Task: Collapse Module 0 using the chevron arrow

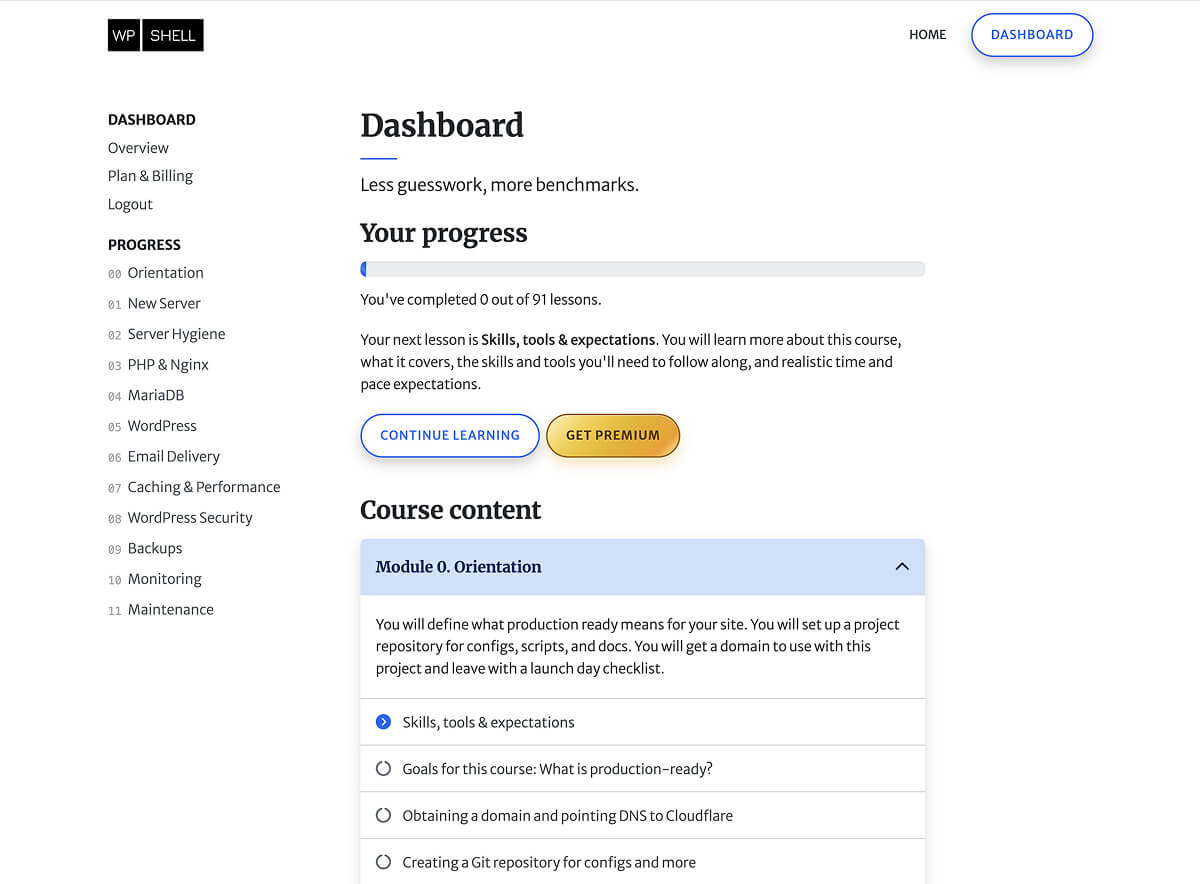Action: pyautogui.click(x=902, y=567)
